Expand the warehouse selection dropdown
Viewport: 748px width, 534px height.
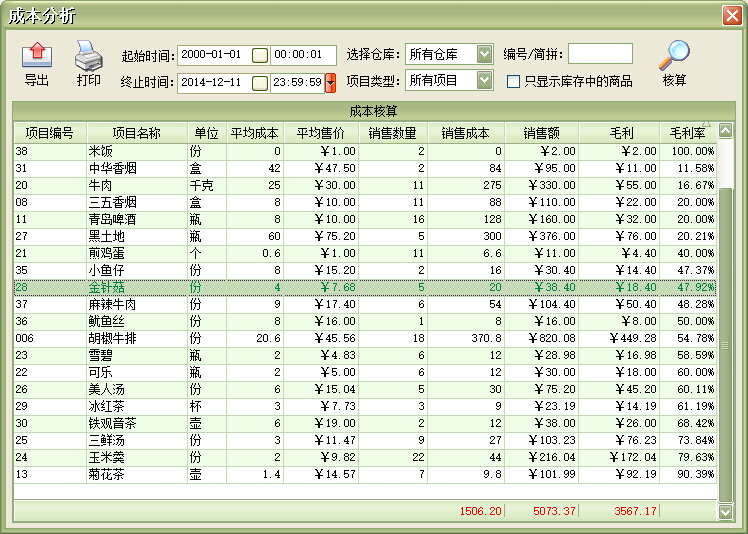click(x=484, y=54)
